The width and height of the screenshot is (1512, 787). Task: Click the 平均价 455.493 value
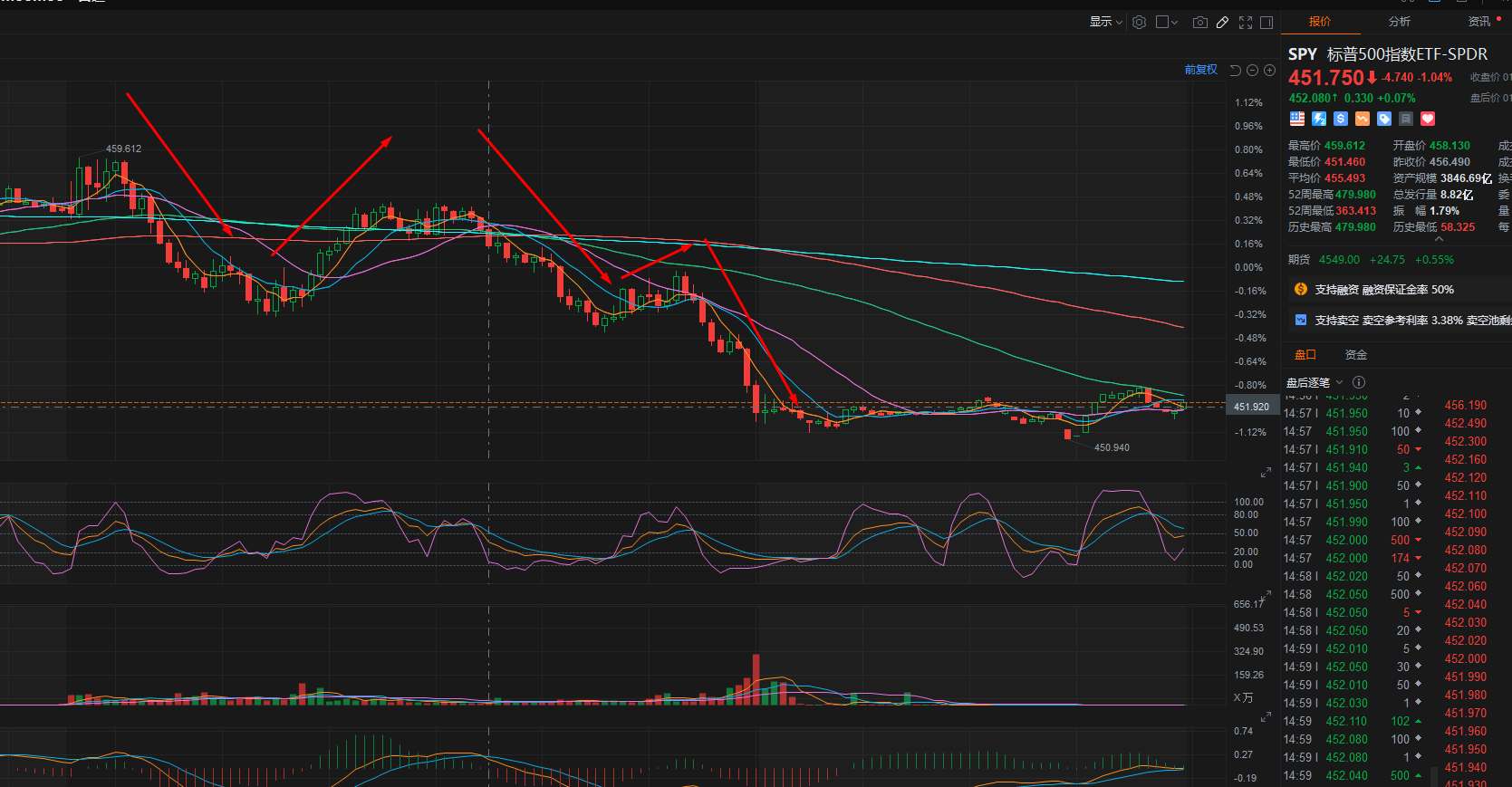(x=1344, y=178)
